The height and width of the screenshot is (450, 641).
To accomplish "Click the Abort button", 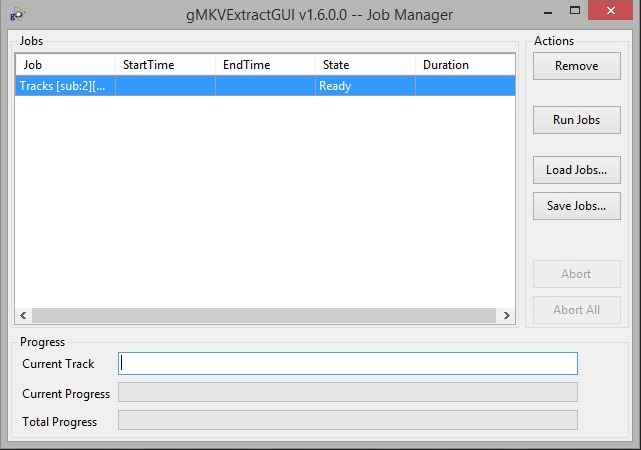I will [x=576, y=274].
